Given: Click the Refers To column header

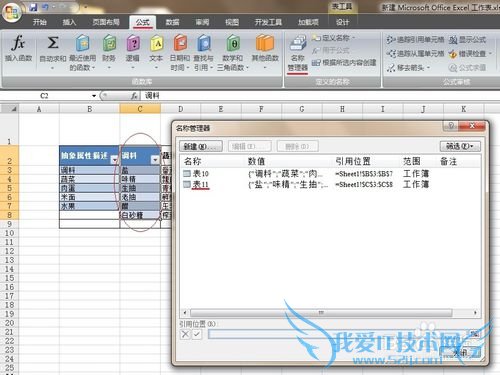Looking at the screenshot, I should tap(353, 161).
